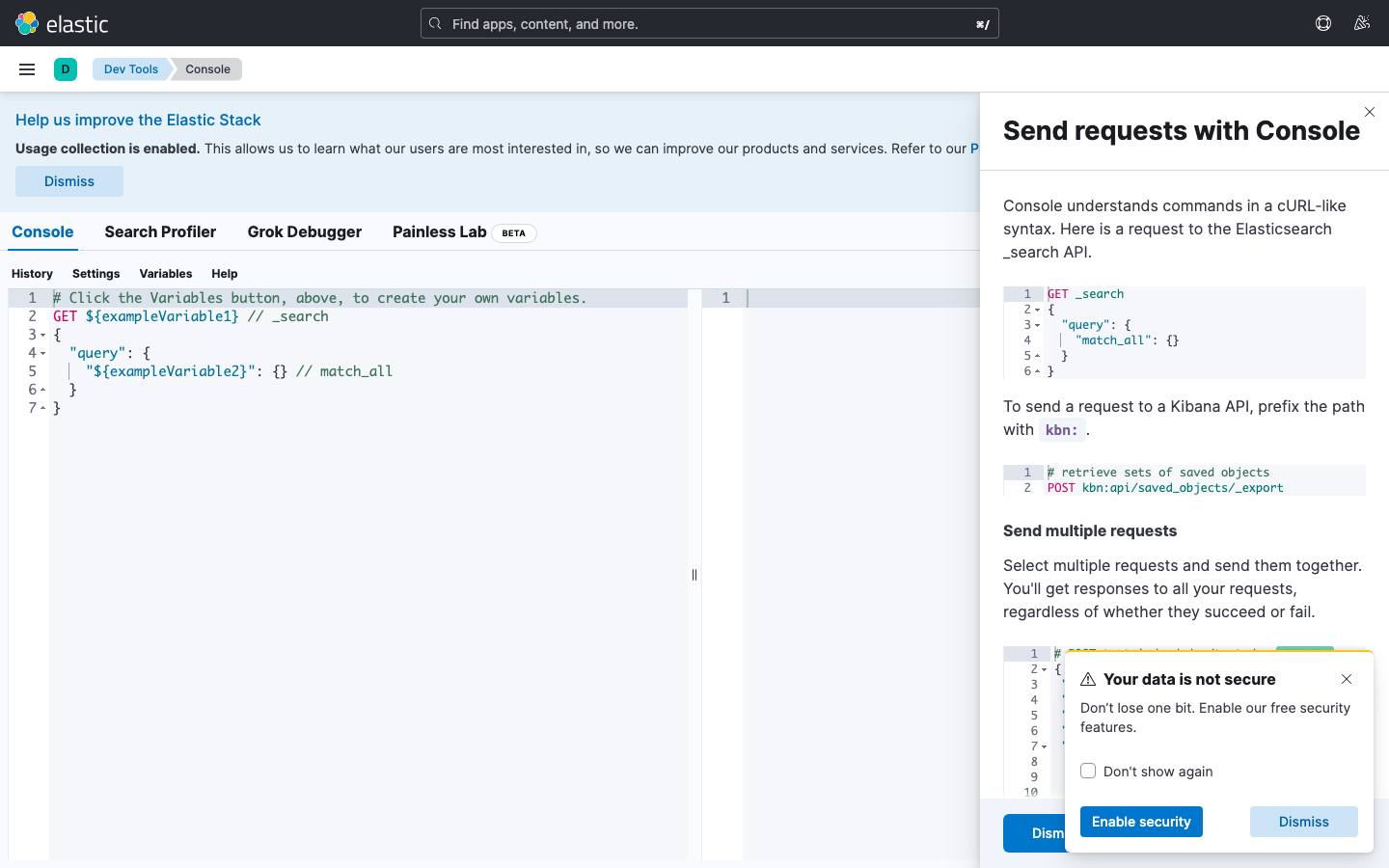Image resolution: width=1389 pixels, height=868 pixels.
Task: Collapse line 3 fold in flyout search example
Action: pos(1037,326)
